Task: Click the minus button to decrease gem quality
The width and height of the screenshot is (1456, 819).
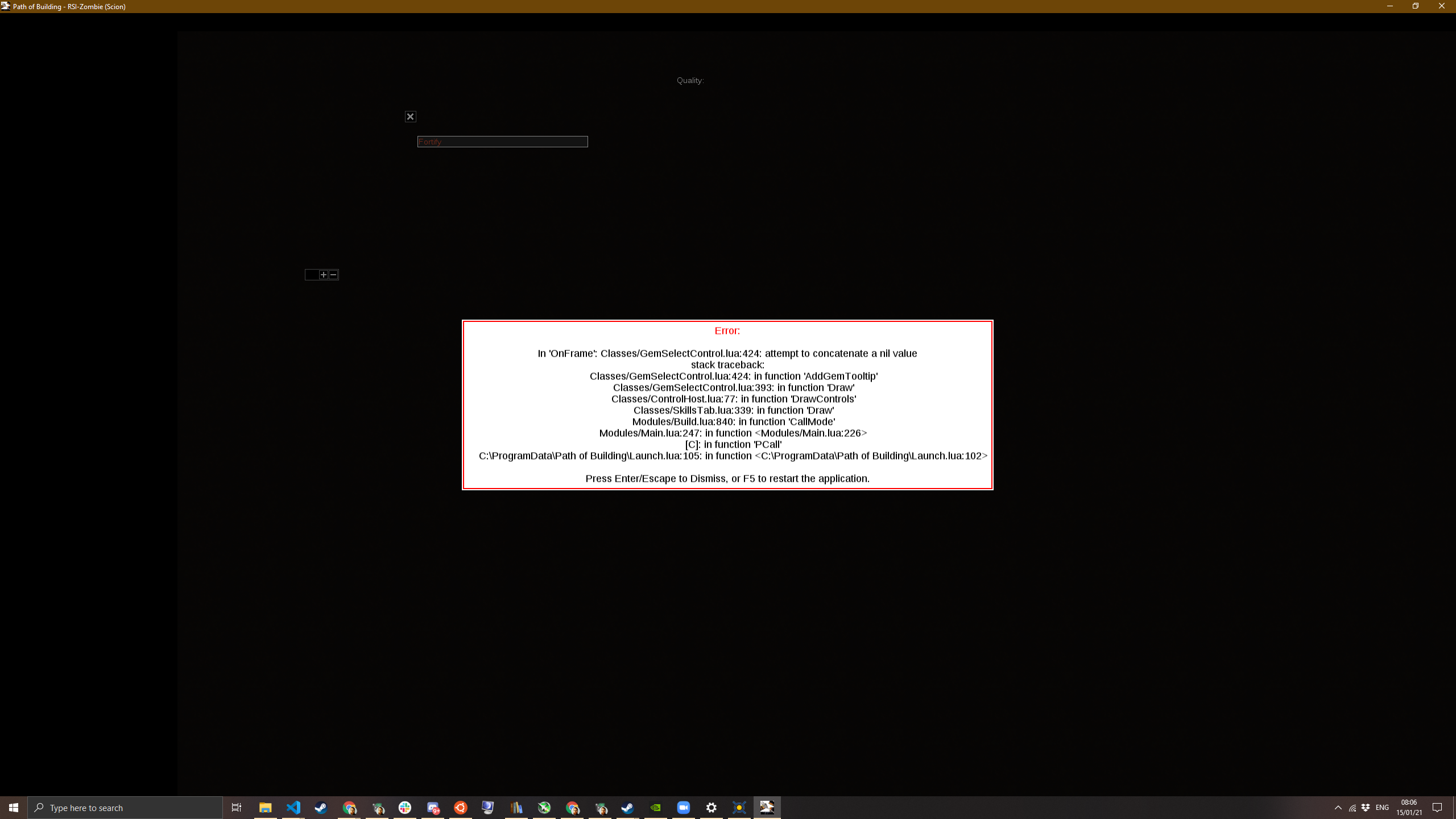Action: [x=333, y=275]
